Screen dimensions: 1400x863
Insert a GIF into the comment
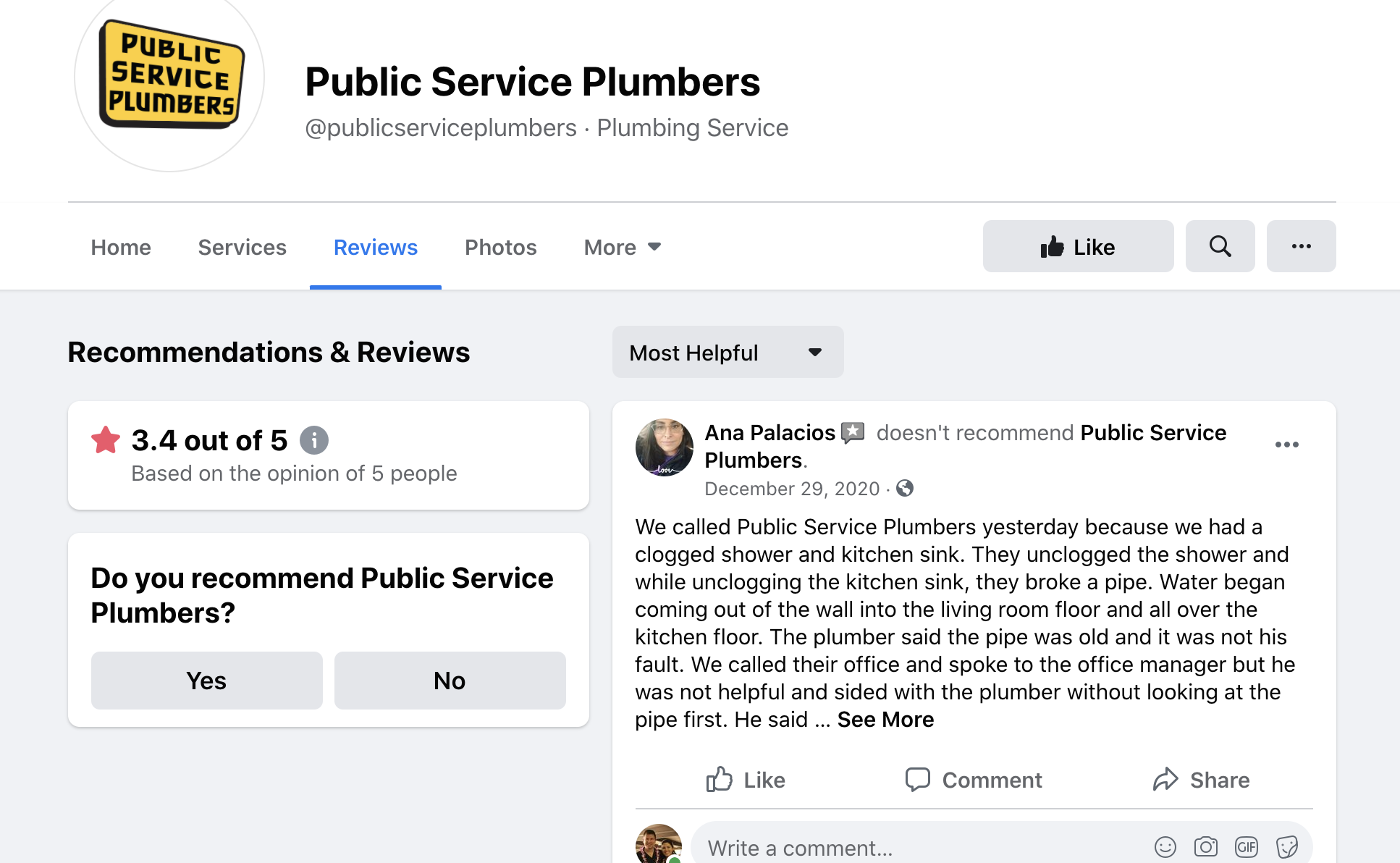point(1247,846)
